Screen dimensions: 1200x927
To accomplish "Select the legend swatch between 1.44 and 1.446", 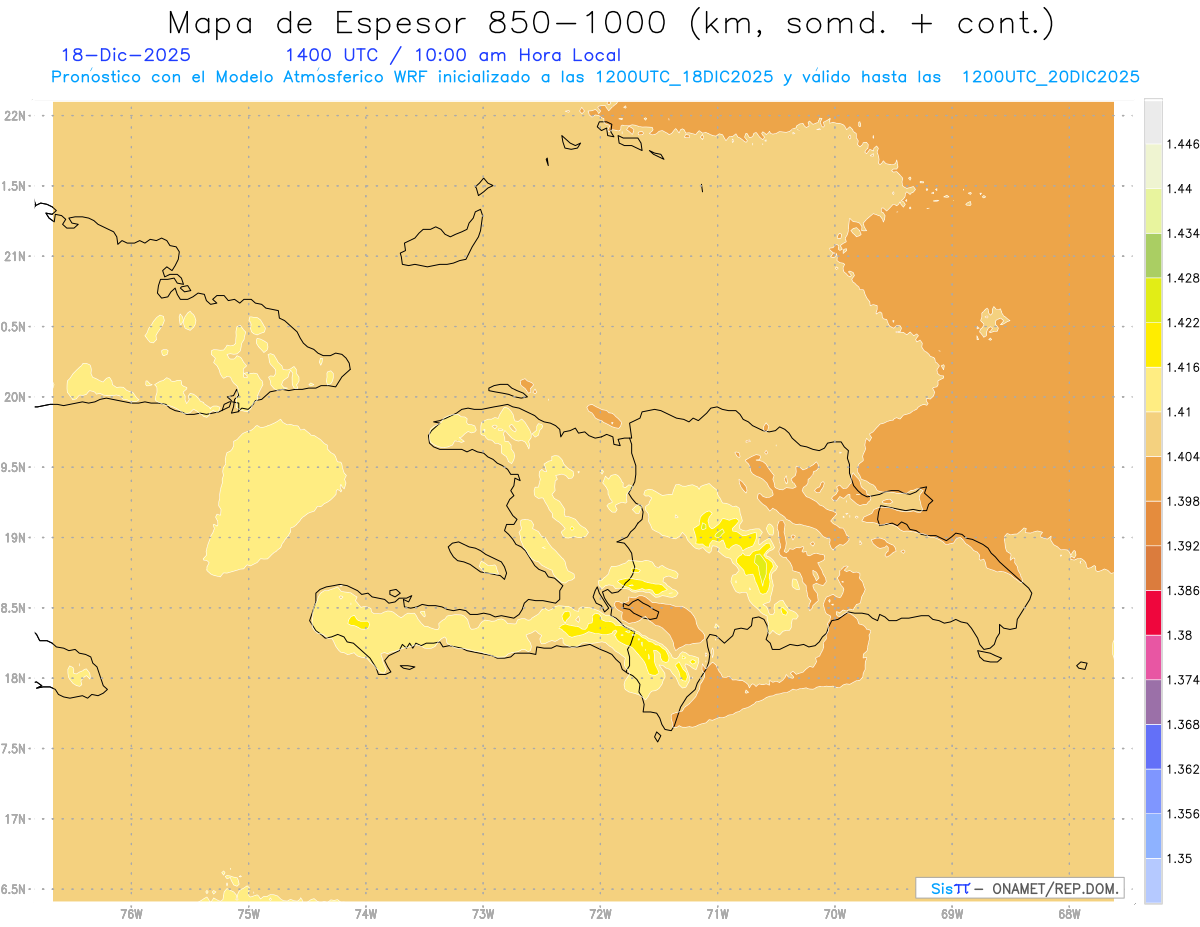I will (x=1153, y=166).
